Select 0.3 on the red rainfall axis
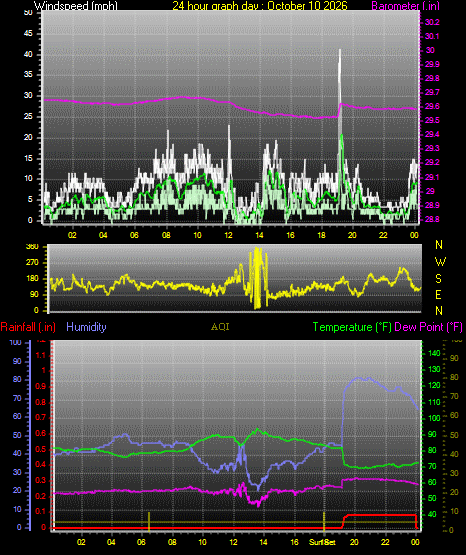This screenshot has width=466, height=555. 41,481
